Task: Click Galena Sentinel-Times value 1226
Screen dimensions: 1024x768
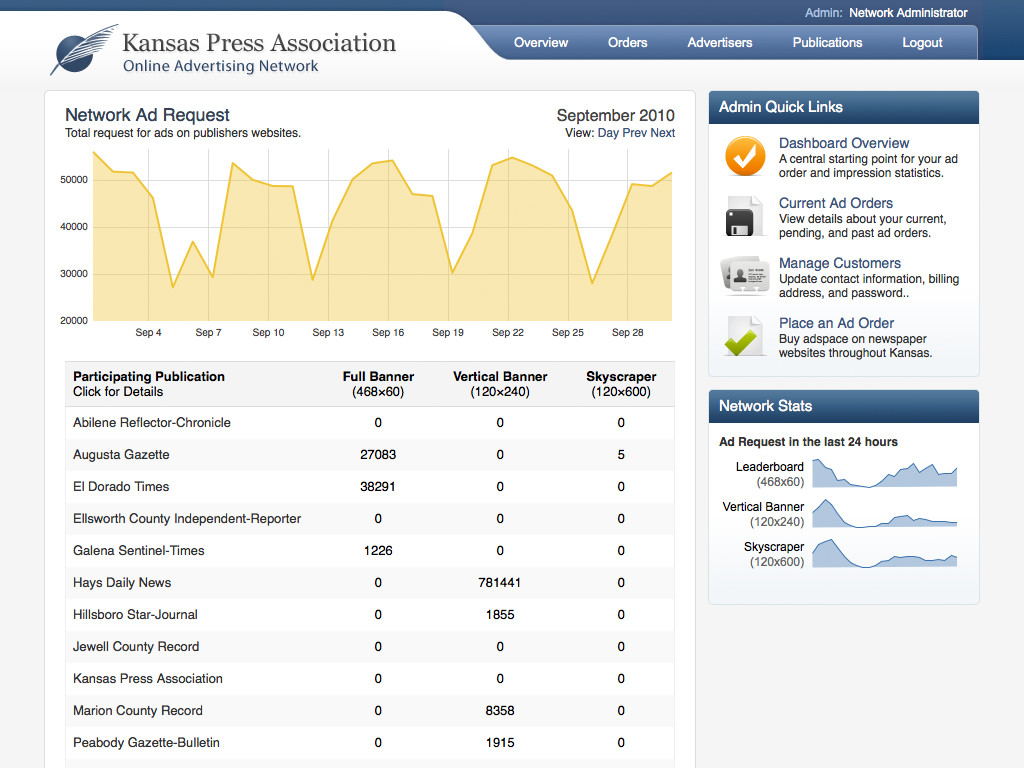Action: 378,551
